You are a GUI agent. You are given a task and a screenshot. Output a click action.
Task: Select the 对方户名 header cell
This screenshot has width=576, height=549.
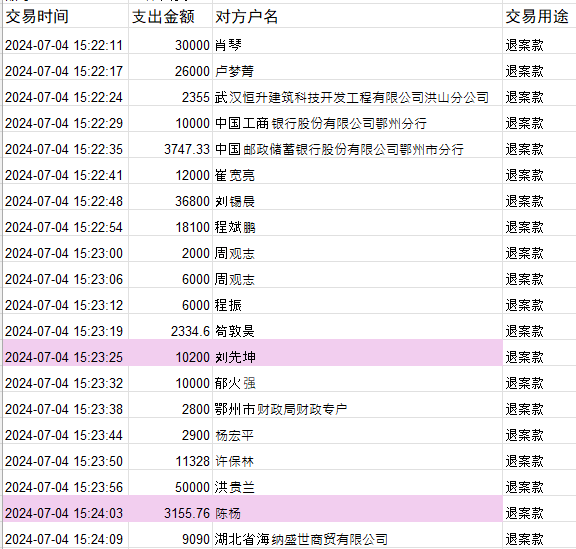tap(357, 16)
